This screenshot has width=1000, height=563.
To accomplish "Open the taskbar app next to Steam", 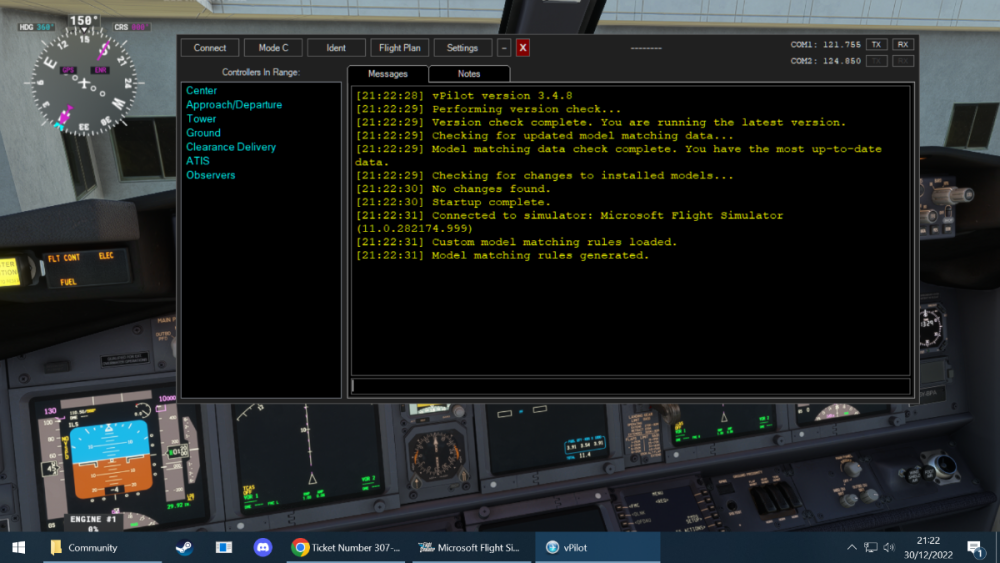I will (x=224, y=548).
